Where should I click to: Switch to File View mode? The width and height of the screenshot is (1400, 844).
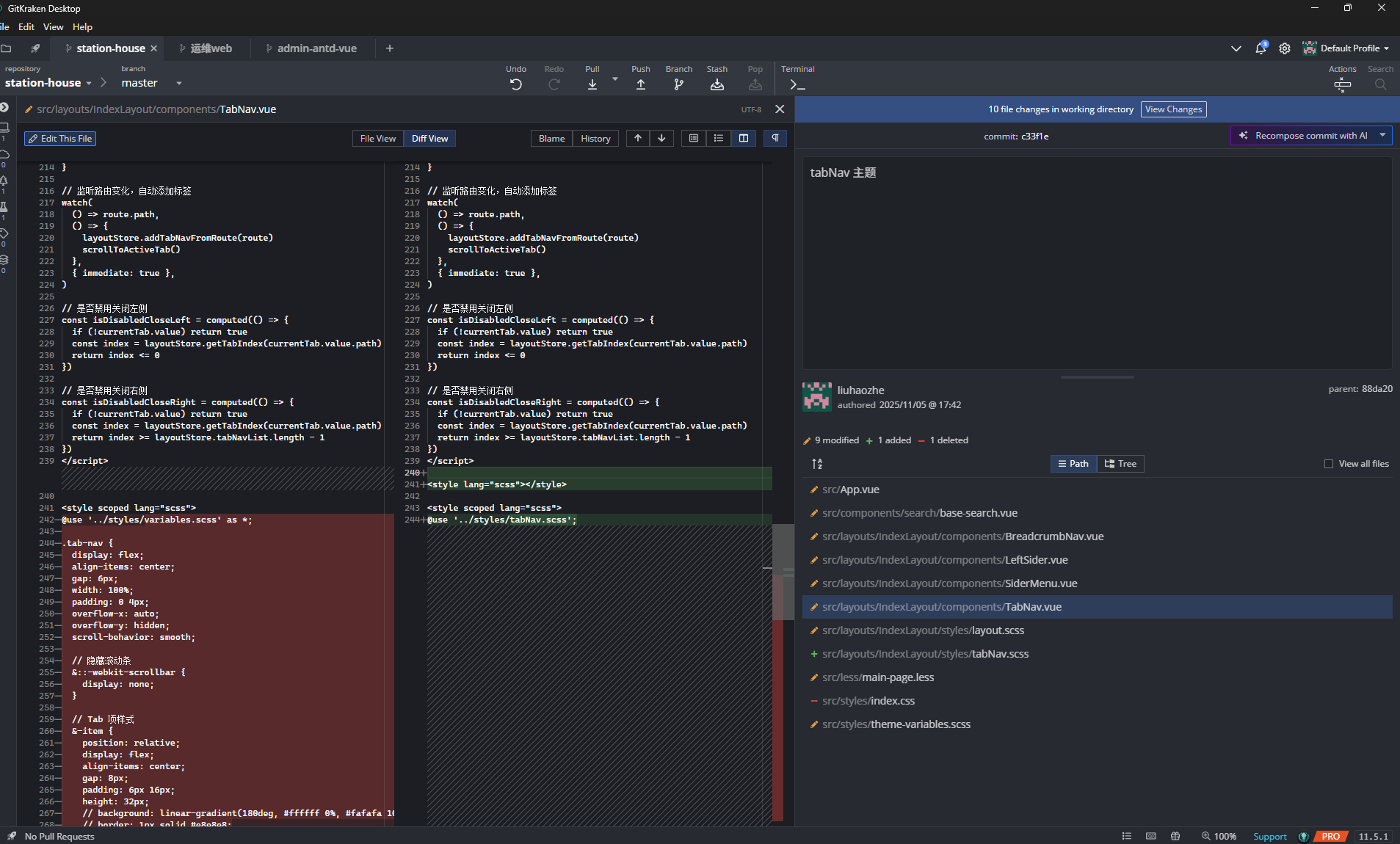coord(378,138)
